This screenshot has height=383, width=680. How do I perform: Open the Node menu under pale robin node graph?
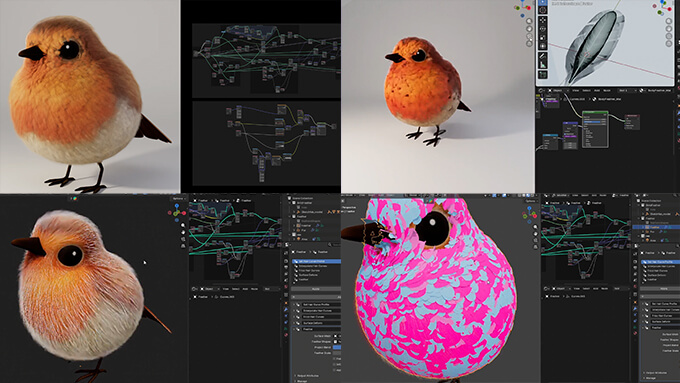tap(255, 289)
